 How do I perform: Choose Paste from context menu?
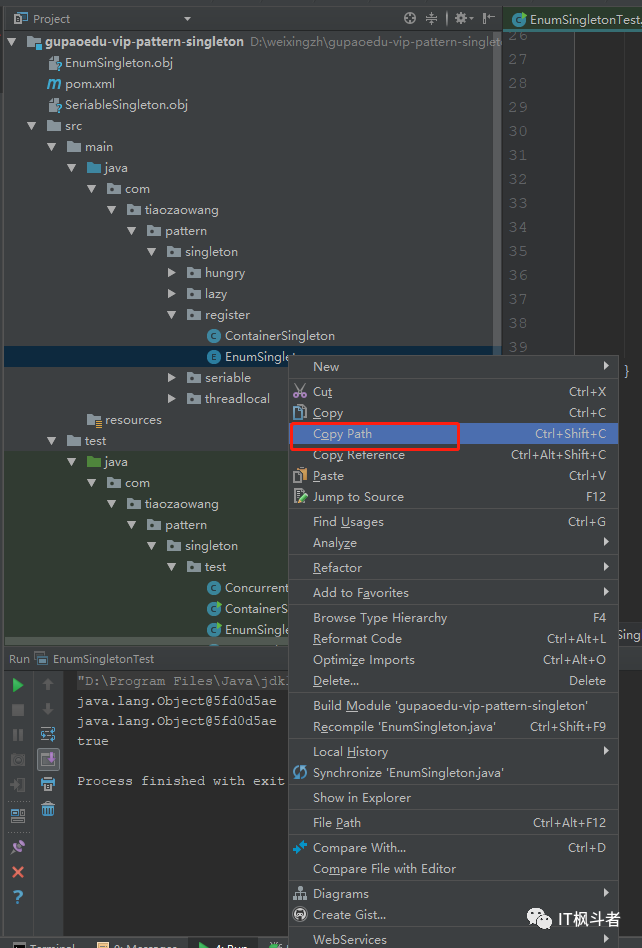point(453,476)
